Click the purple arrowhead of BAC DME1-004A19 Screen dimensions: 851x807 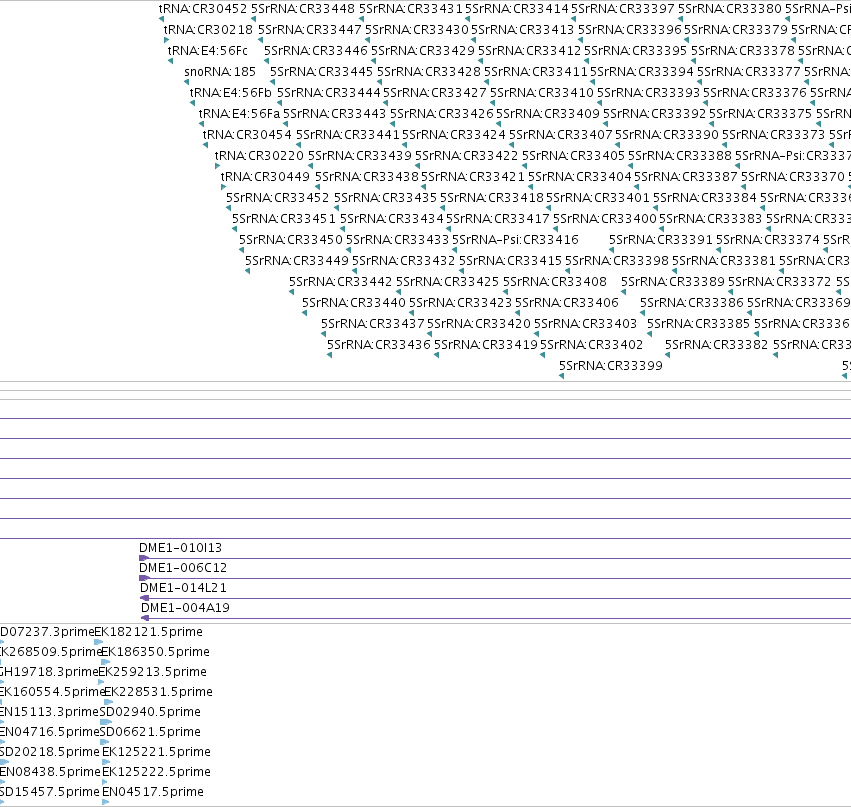click(x=145, y=618)
